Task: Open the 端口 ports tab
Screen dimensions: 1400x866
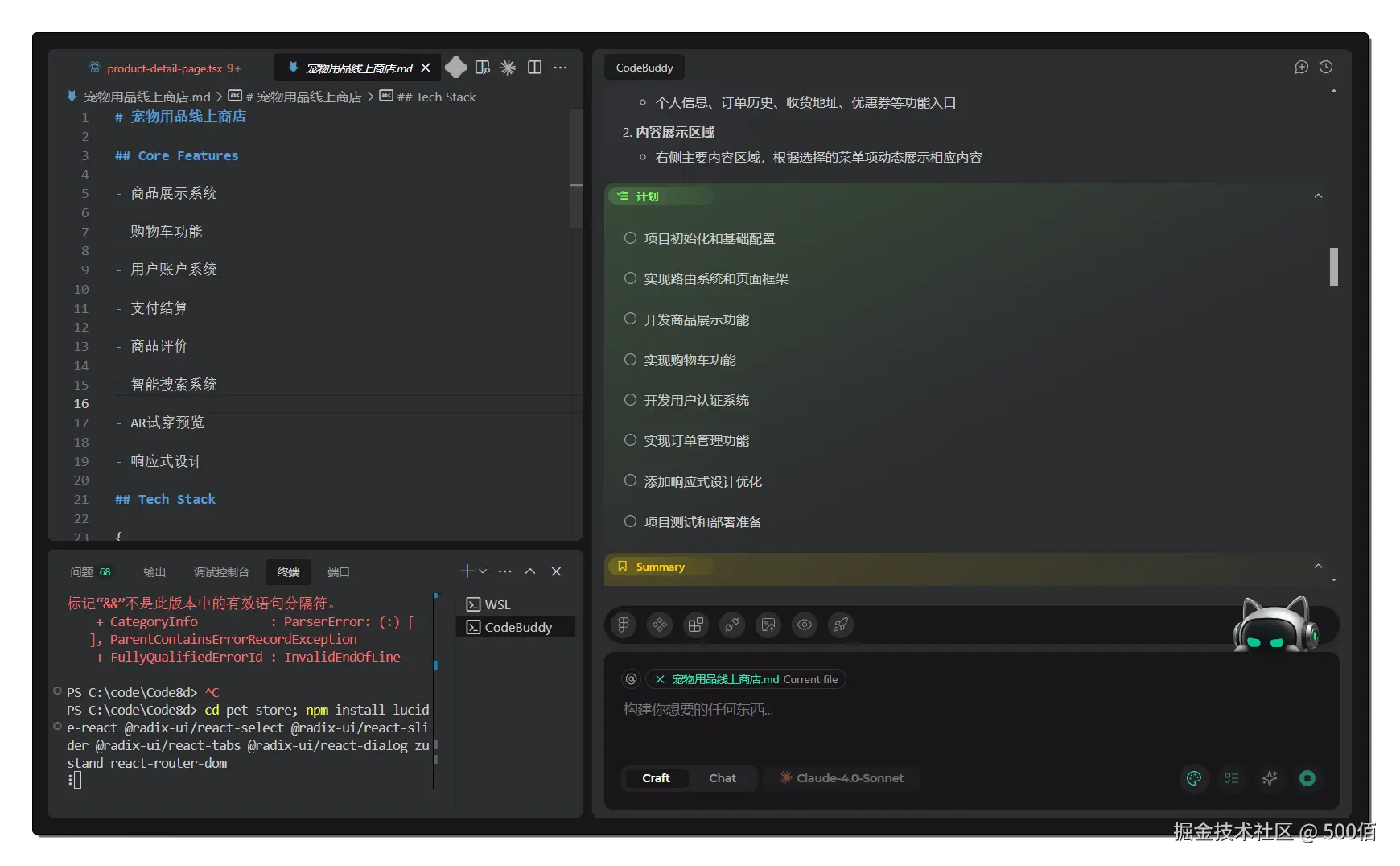Action: [x=339, y=572]
